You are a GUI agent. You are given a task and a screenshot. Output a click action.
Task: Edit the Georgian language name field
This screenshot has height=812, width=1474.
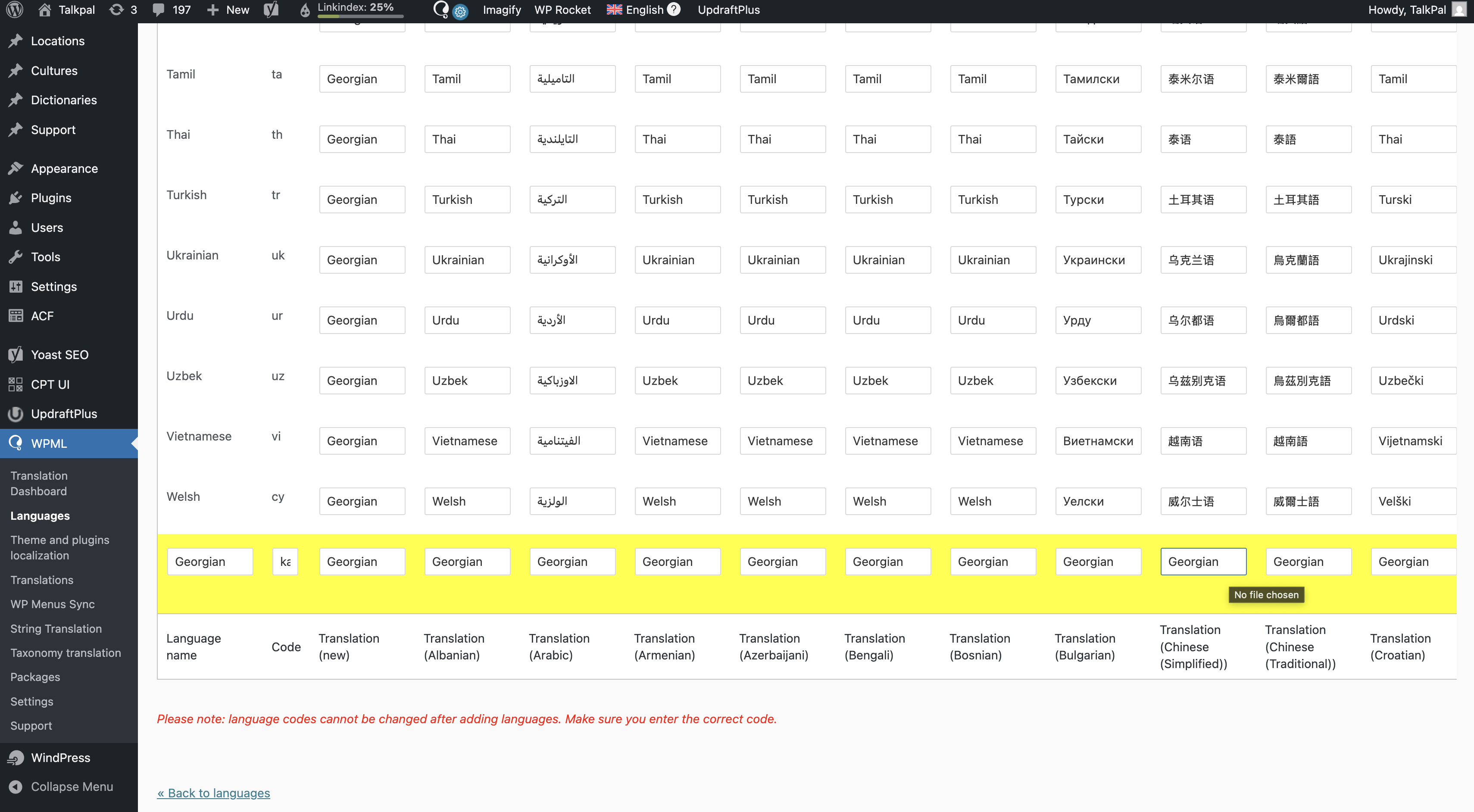click(210, 562)
